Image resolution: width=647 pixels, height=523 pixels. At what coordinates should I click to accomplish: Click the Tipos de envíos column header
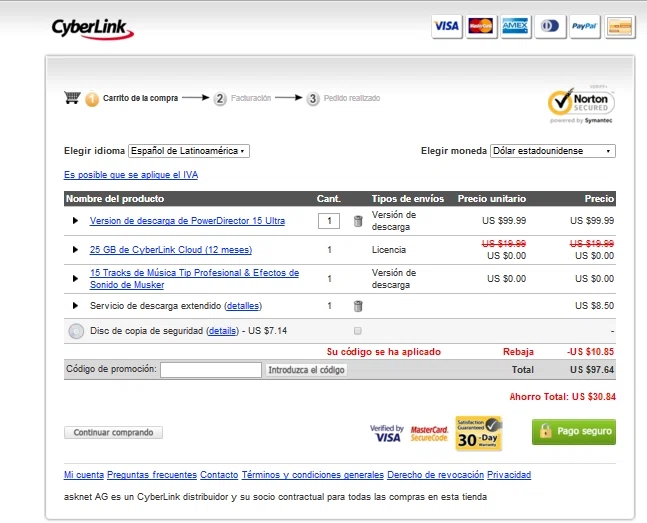pos(408,199)
